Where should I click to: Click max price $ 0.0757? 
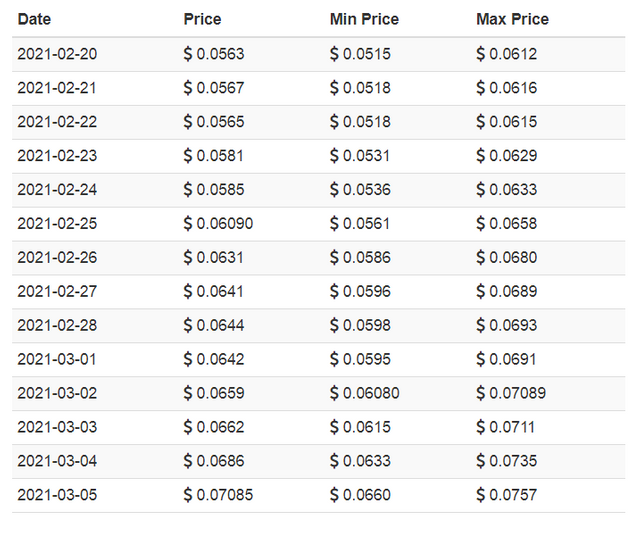(507, 495)
